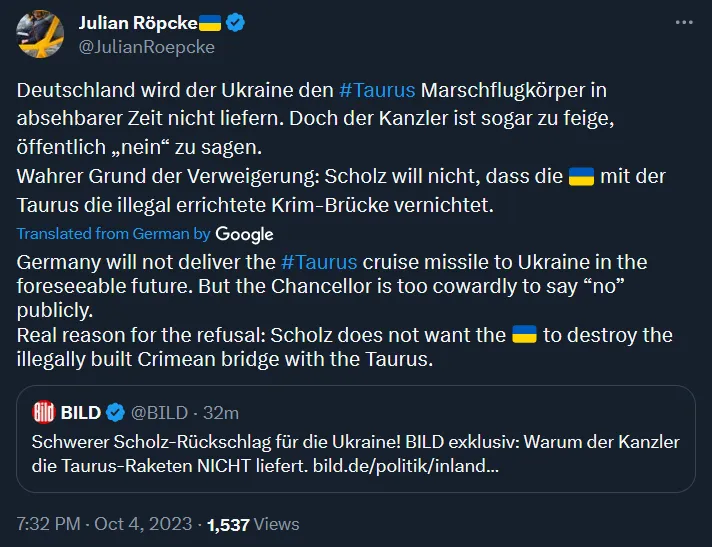Open the tweet's more options menu
Screen dimensions: 712x547
click(683, 22)
